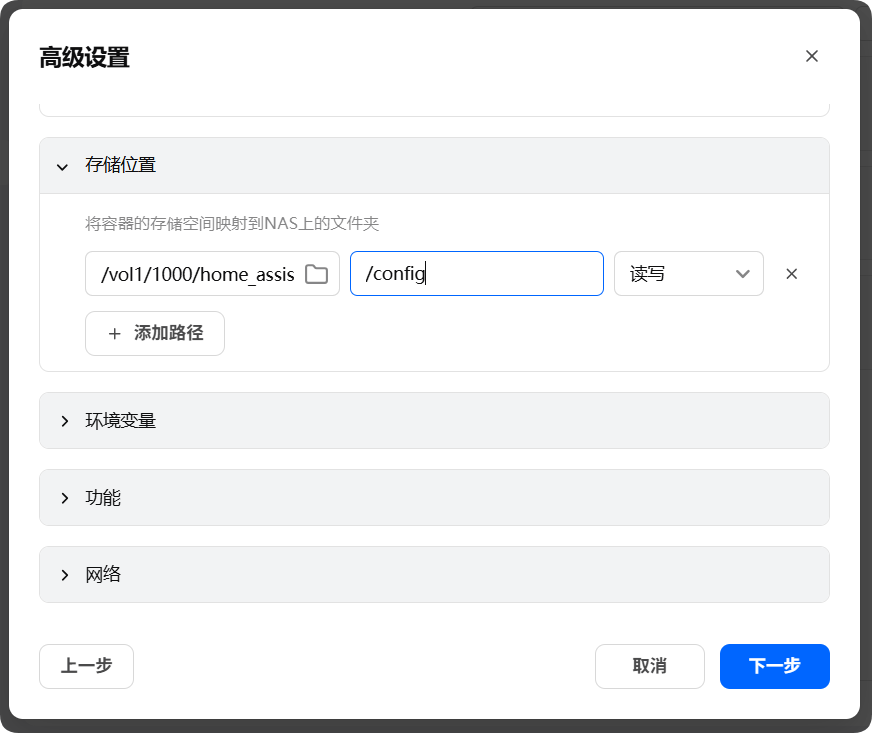Close the 高级设置 dialog
872x733 pixels.
coord(812,56)
